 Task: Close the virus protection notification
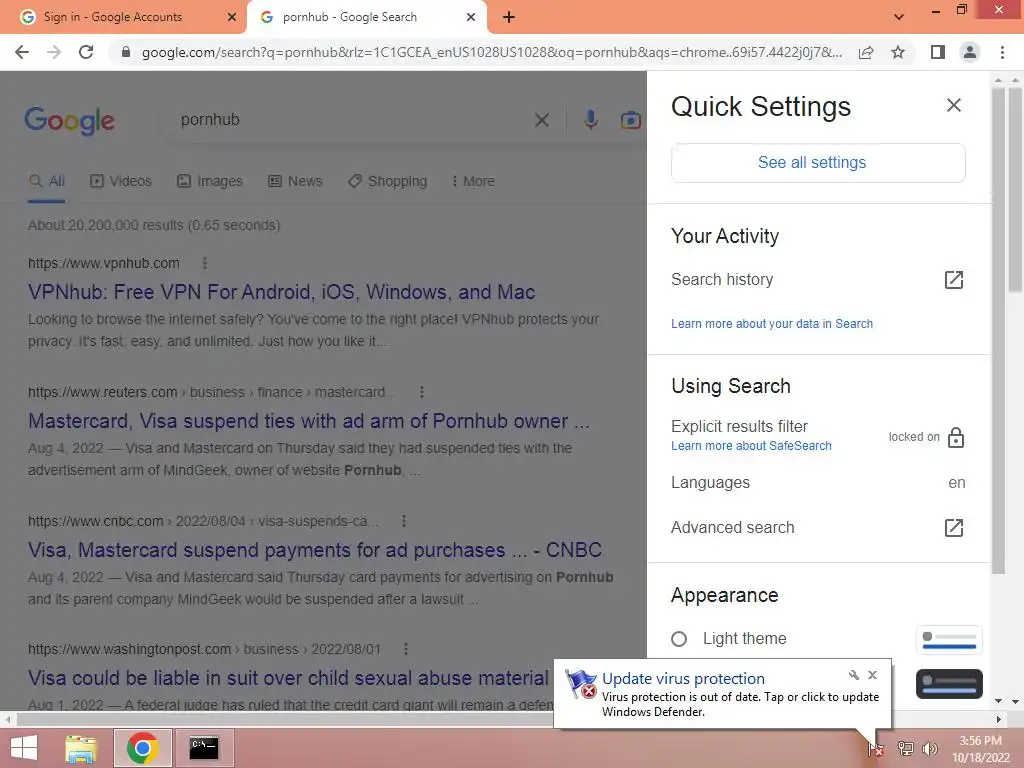(872, 675)
